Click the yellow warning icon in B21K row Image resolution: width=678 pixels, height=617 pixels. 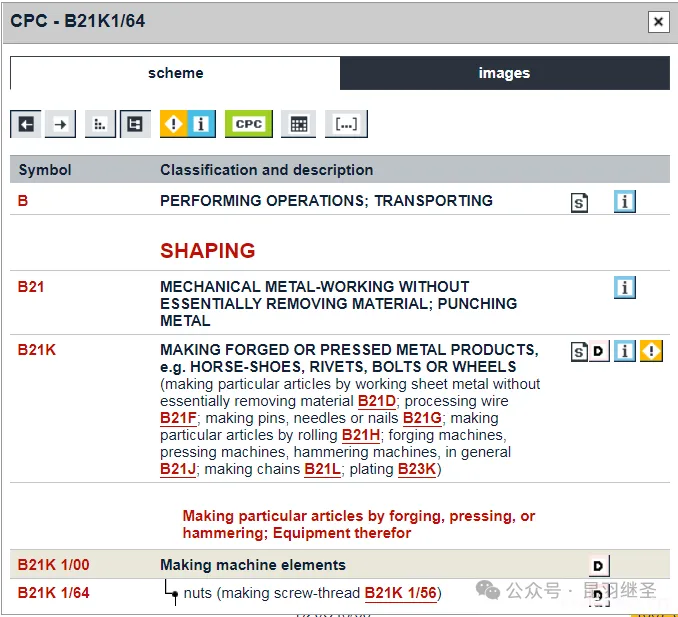(x=652, y=351)
